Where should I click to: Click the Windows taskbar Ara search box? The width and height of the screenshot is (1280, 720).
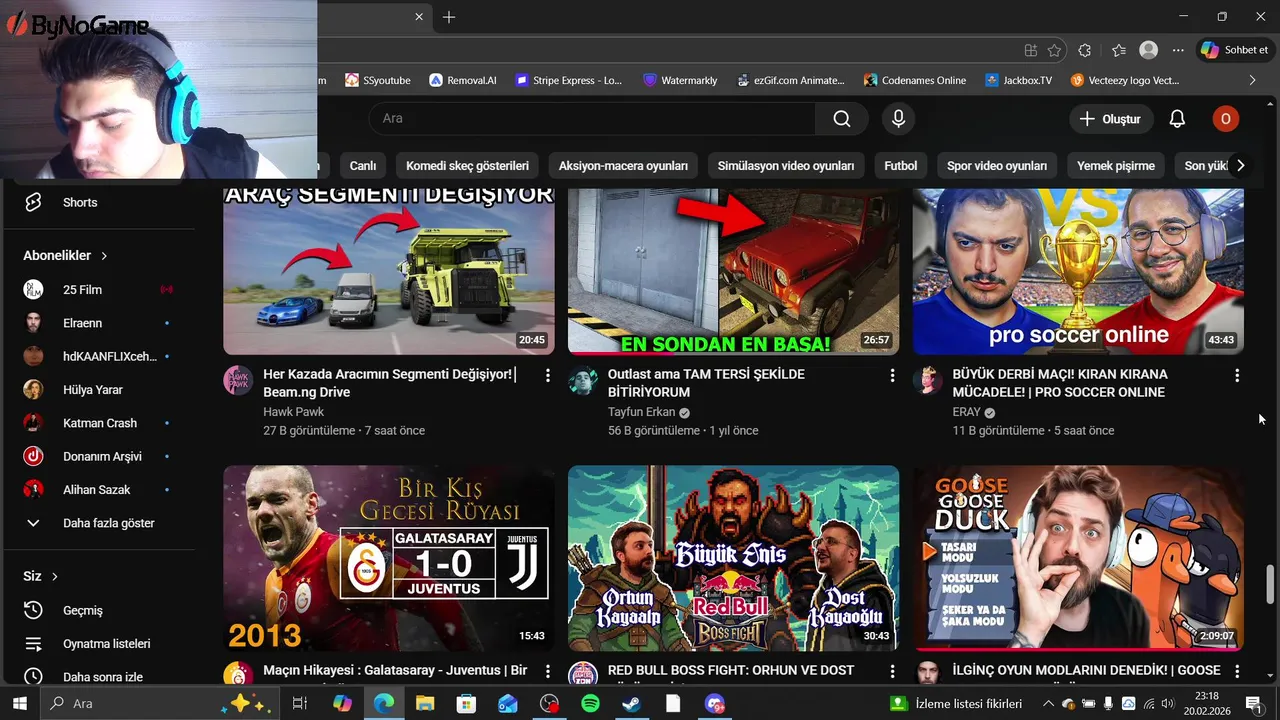point(158,704)
